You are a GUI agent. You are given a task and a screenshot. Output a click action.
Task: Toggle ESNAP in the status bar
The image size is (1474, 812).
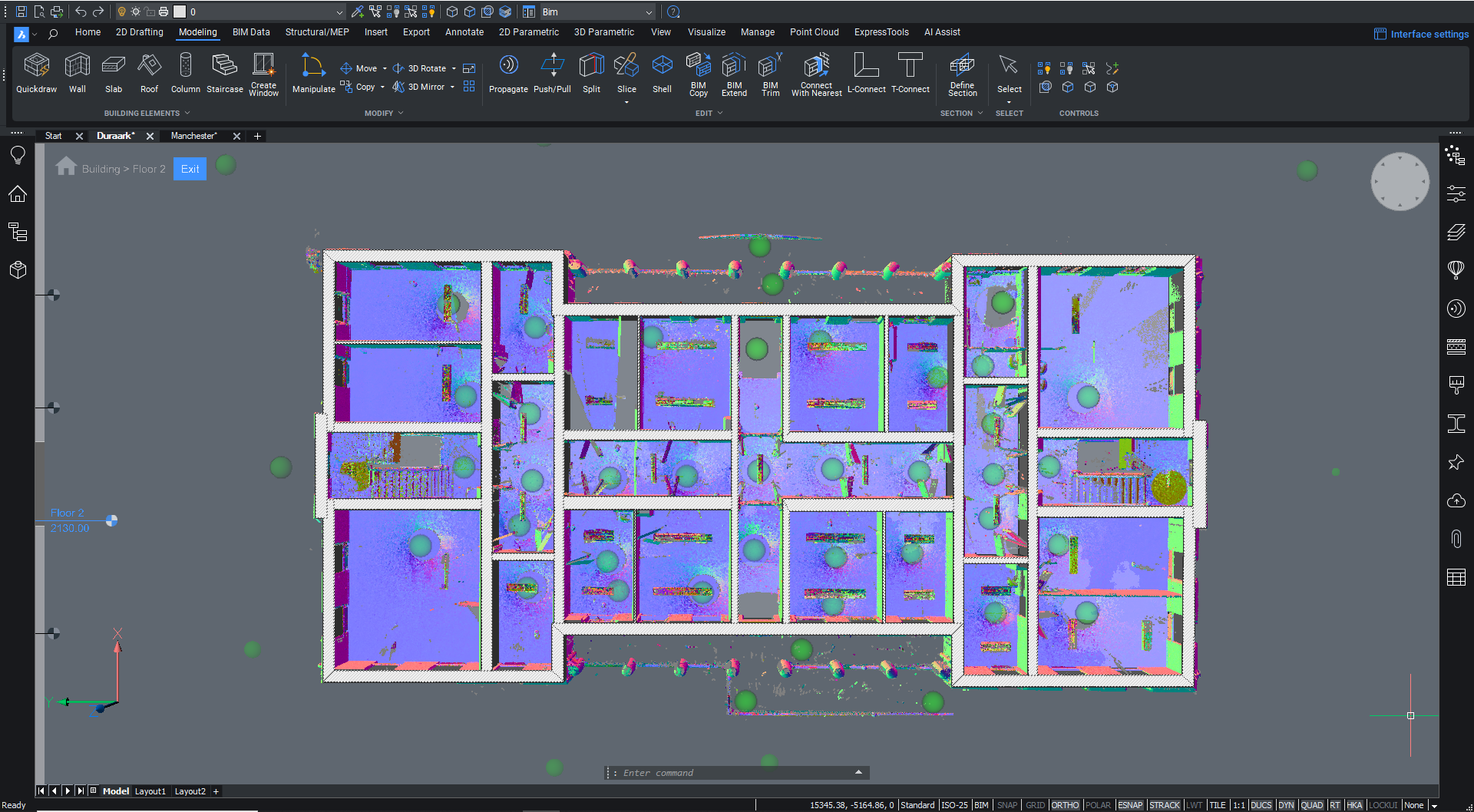click(1129, 804)
